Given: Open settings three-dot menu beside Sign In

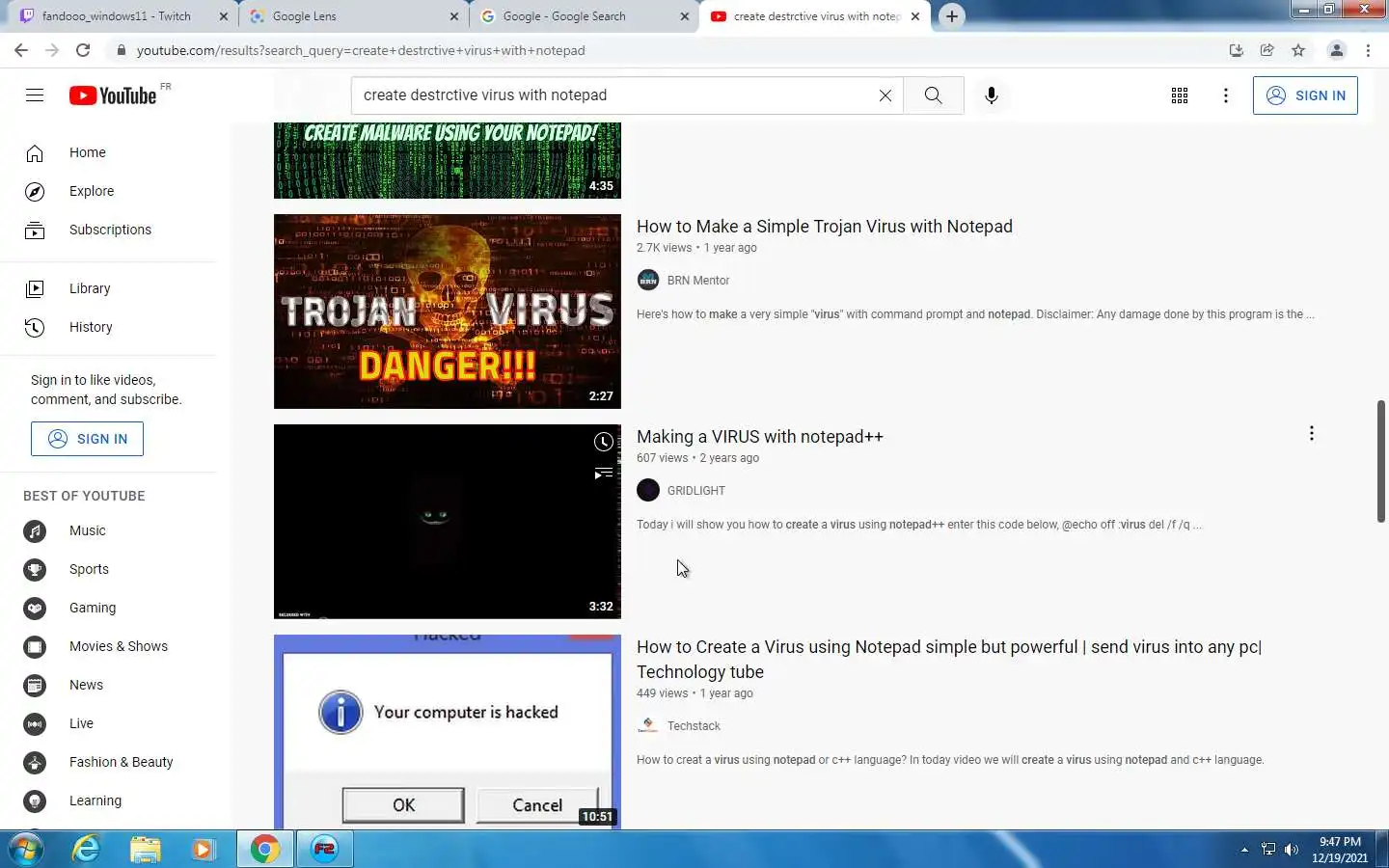Looking at the screenshot, I should point(1226,95).
